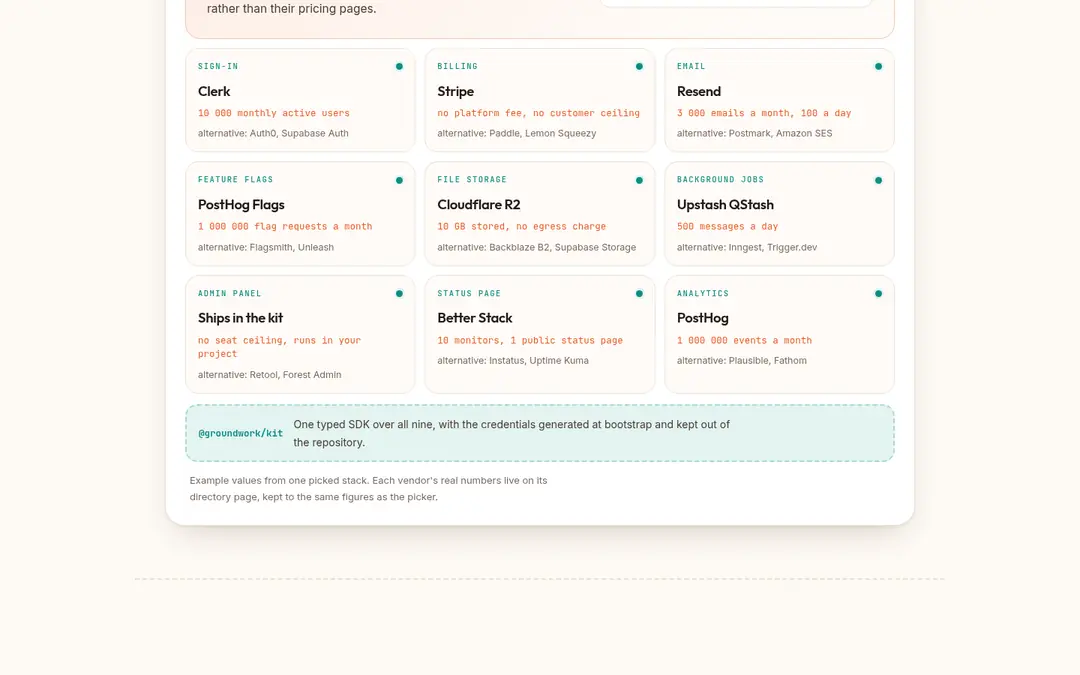This screenshot has height=675, width=1080.
Task: Click '10 monitors, 1 public status page'
Action: 530,340
